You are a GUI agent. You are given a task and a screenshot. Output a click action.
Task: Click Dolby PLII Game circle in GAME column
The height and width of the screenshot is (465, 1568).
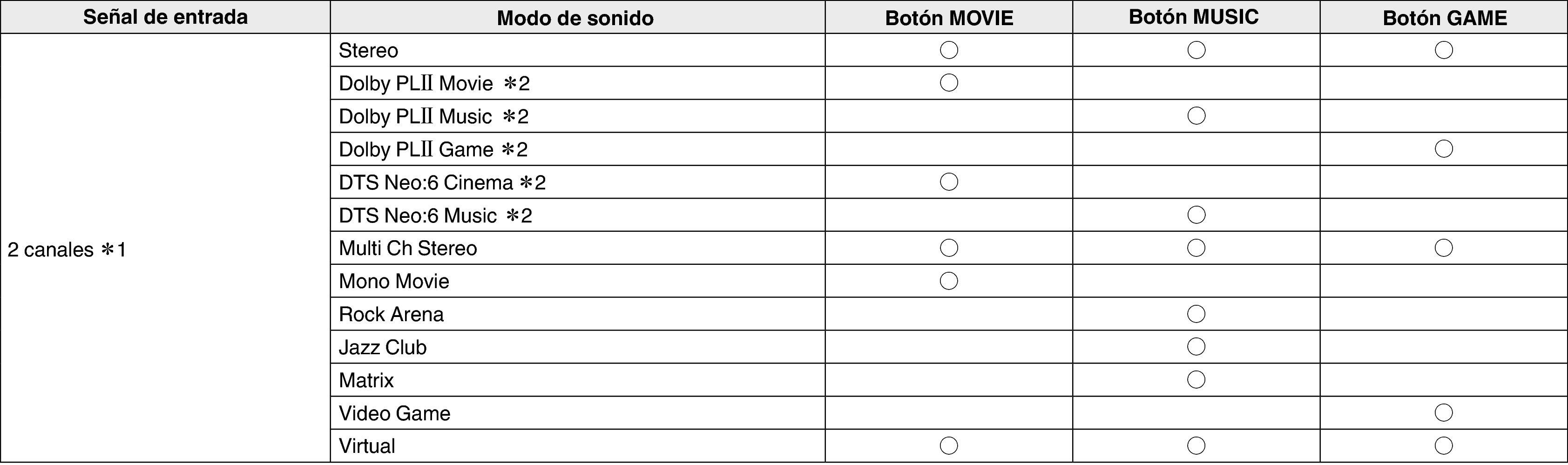coord(1444,148)
